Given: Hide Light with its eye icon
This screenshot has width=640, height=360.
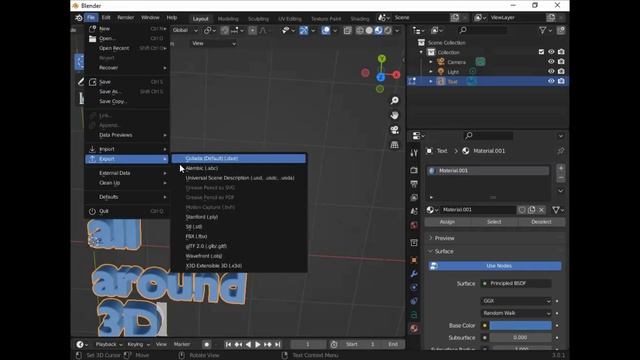Looking at the screenshot, I should (551, 71).
